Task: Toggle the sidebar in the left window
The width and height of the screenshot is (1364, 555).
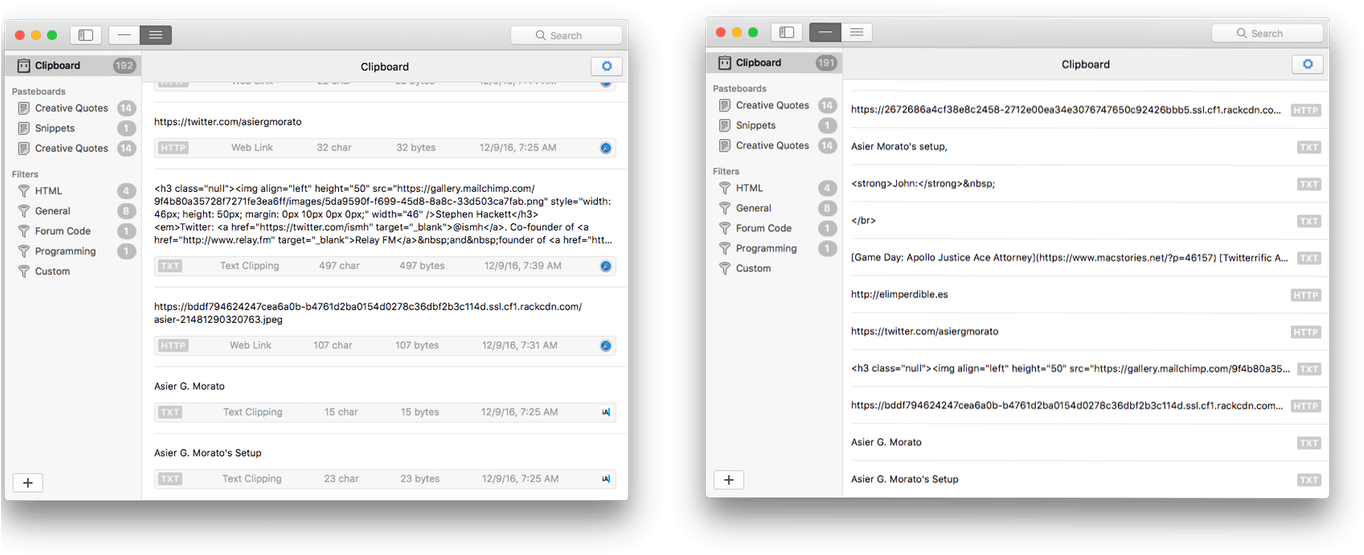Action: pyautogui.click(x=86, y=35)
